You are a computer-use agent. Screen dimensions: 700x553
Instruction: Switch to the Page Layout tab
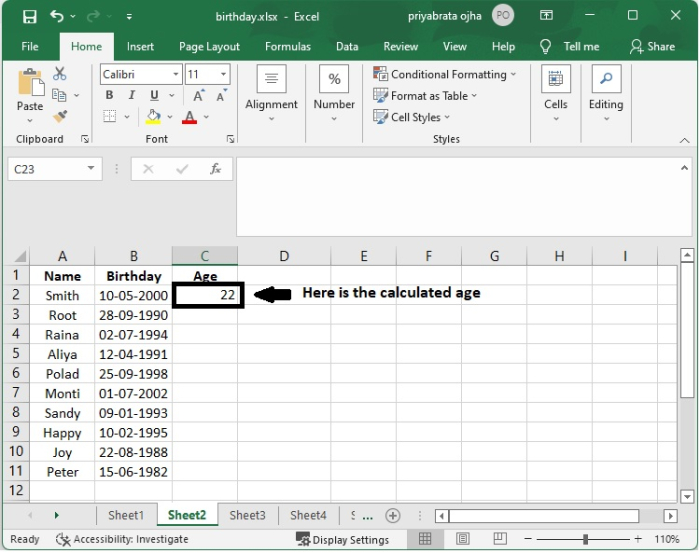[x=209, y=46]
